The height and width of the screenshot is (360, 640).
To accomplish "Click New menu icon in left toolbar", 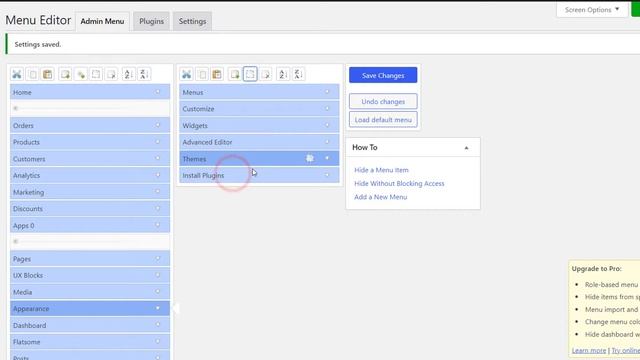I will (65, 74).
